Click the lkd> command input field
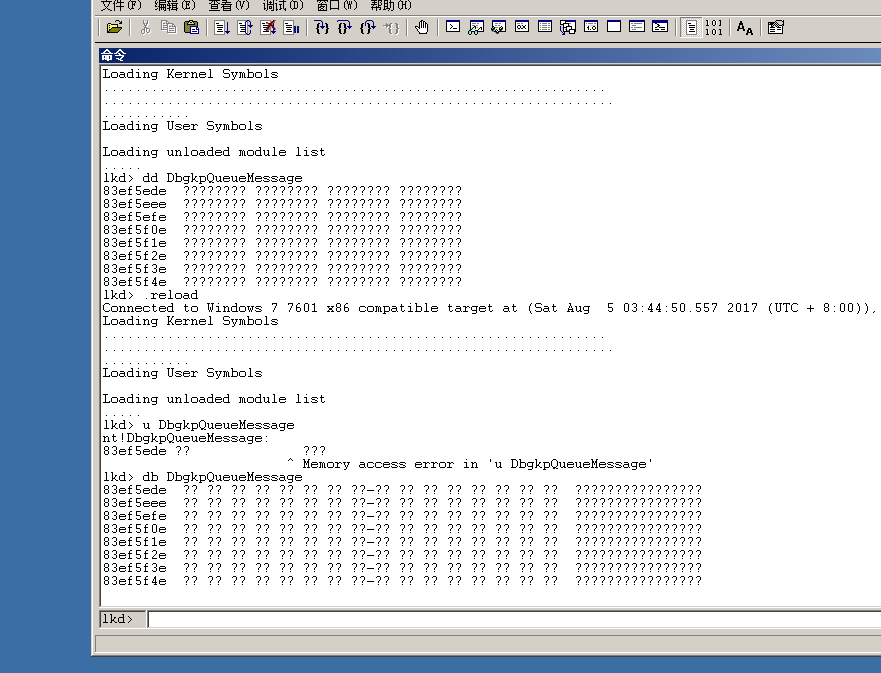Image resolution: width=881 pixels, height=673 pixels. pyautogui.click(x=514, y=619)
